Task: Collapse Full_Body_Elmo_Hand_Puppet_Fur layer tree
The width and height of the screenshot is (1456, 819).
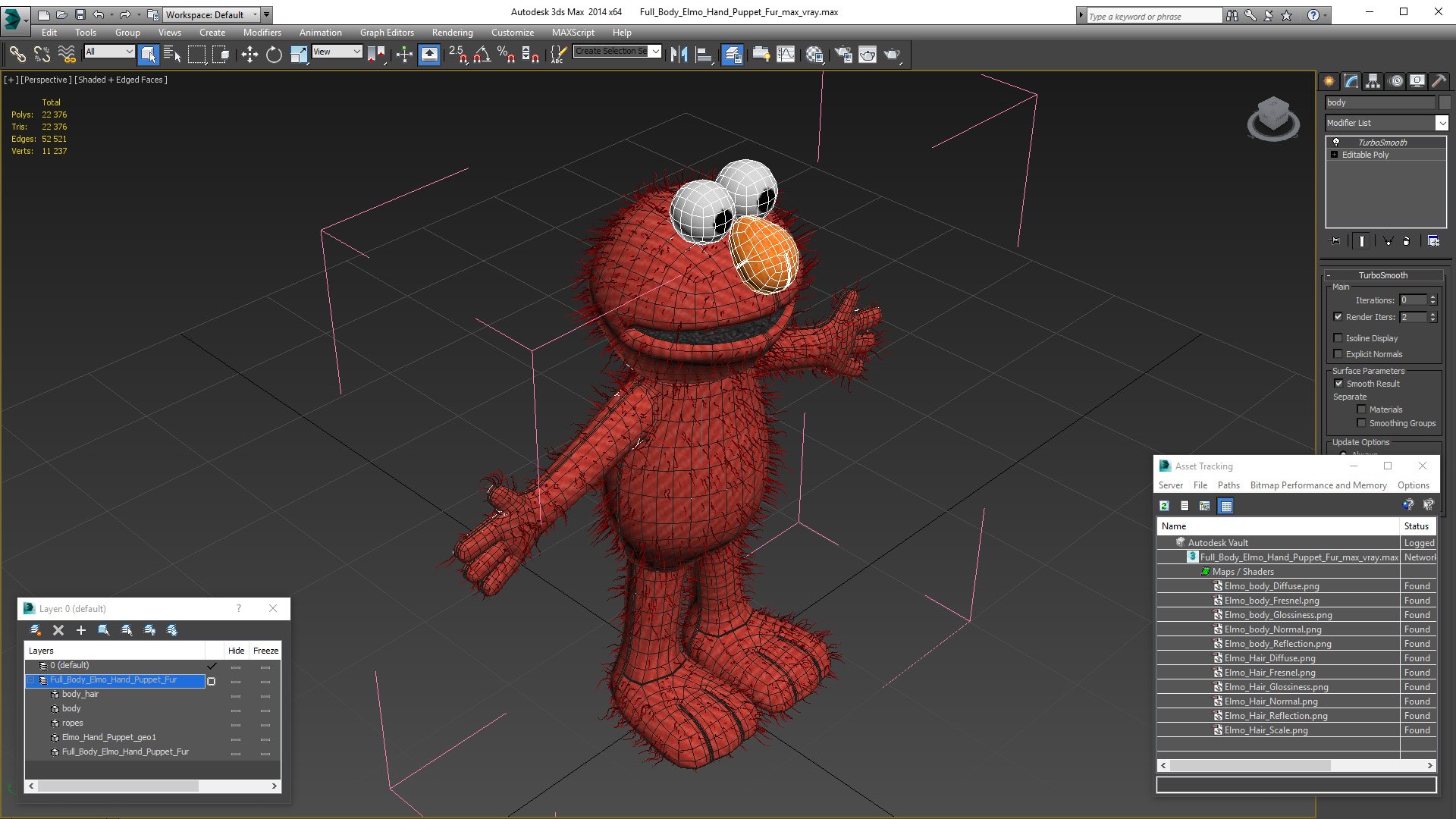Action: (31, 680)
